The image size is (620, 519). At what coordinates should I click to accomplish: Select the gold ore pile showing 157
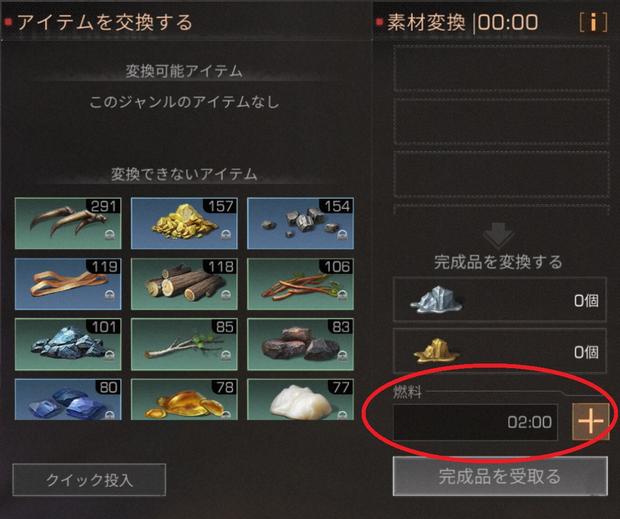click(184, 223)
